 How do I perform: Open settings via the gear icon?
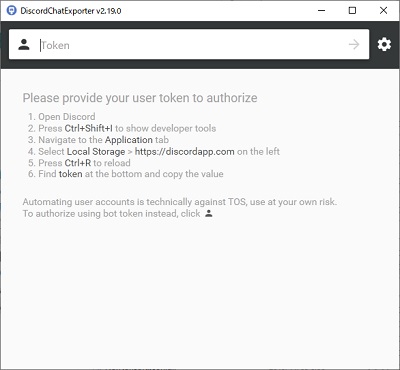[x=384, y=44]
